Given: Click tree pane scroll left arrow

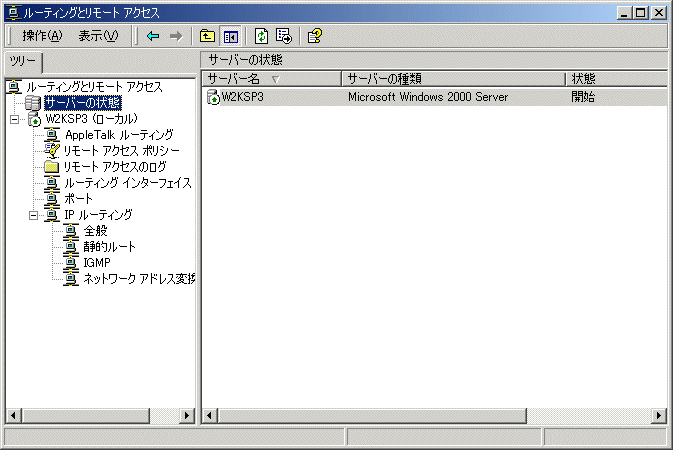Looking at the screenshot, I should 14,416.
